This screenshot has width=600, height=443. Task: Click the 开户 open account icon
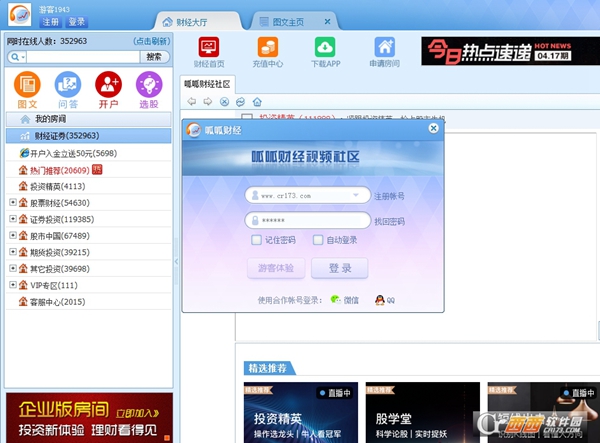[108, 84]
